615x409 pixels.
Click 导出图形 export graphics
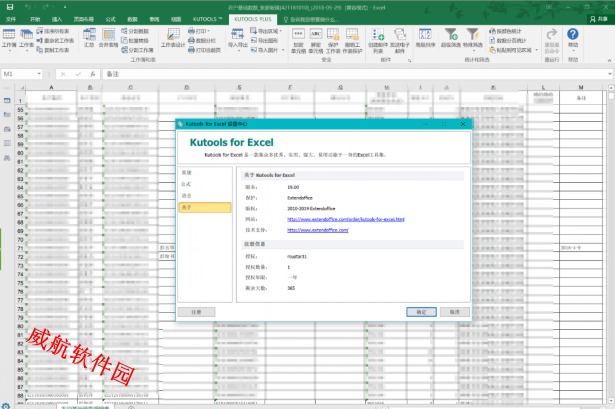(264, 40)
